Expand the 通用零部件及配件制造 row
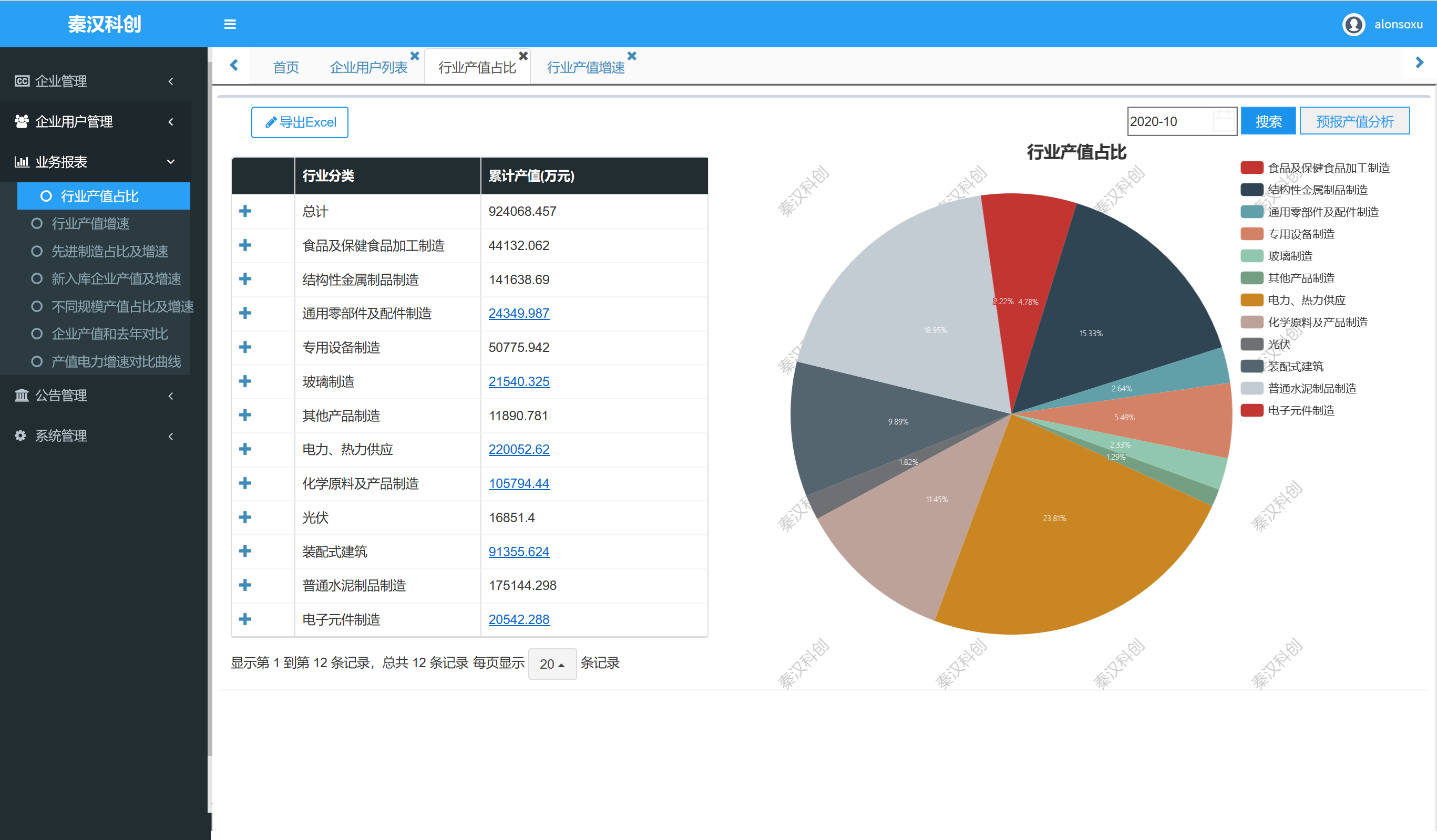The height and width of the screenshot is (840, 1437). coord(245,314)
